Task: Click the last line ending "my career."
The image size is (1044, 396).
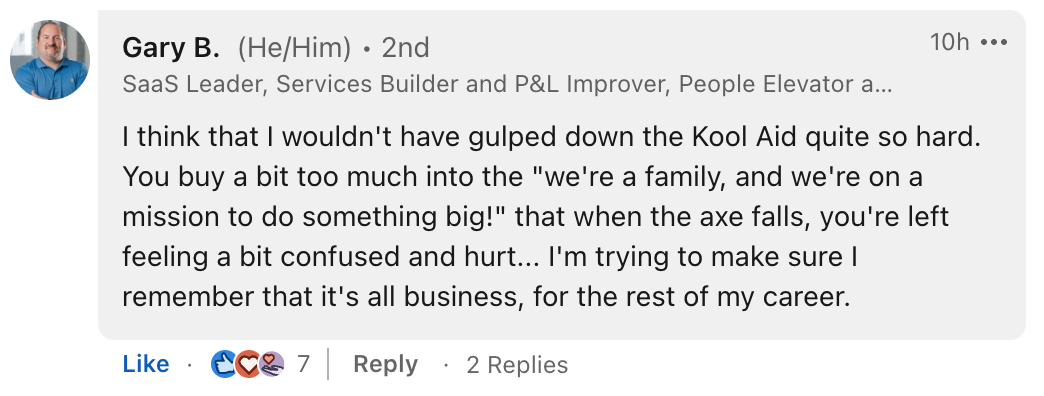Action: click(x=487, y=297)
